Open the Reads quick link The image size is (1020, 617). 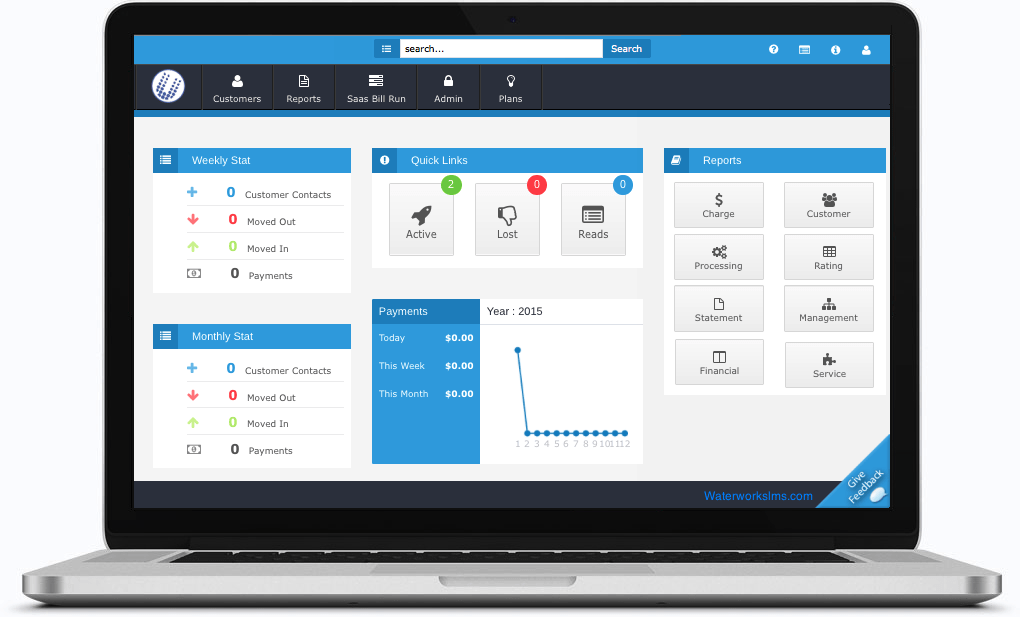pyautogui.click(x=593, y=219)
